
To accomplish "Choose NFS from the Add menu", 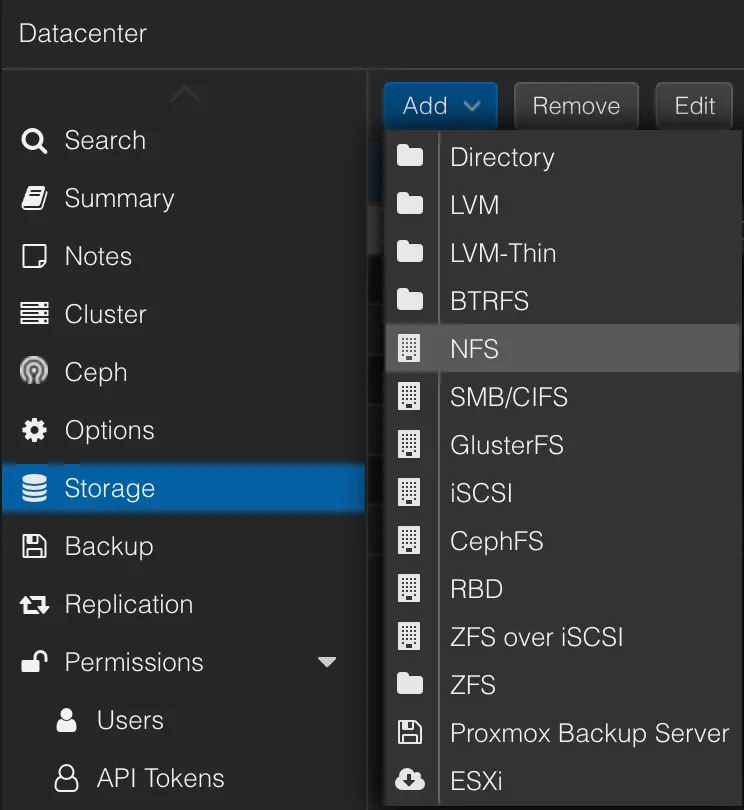I will pos(475,349).
